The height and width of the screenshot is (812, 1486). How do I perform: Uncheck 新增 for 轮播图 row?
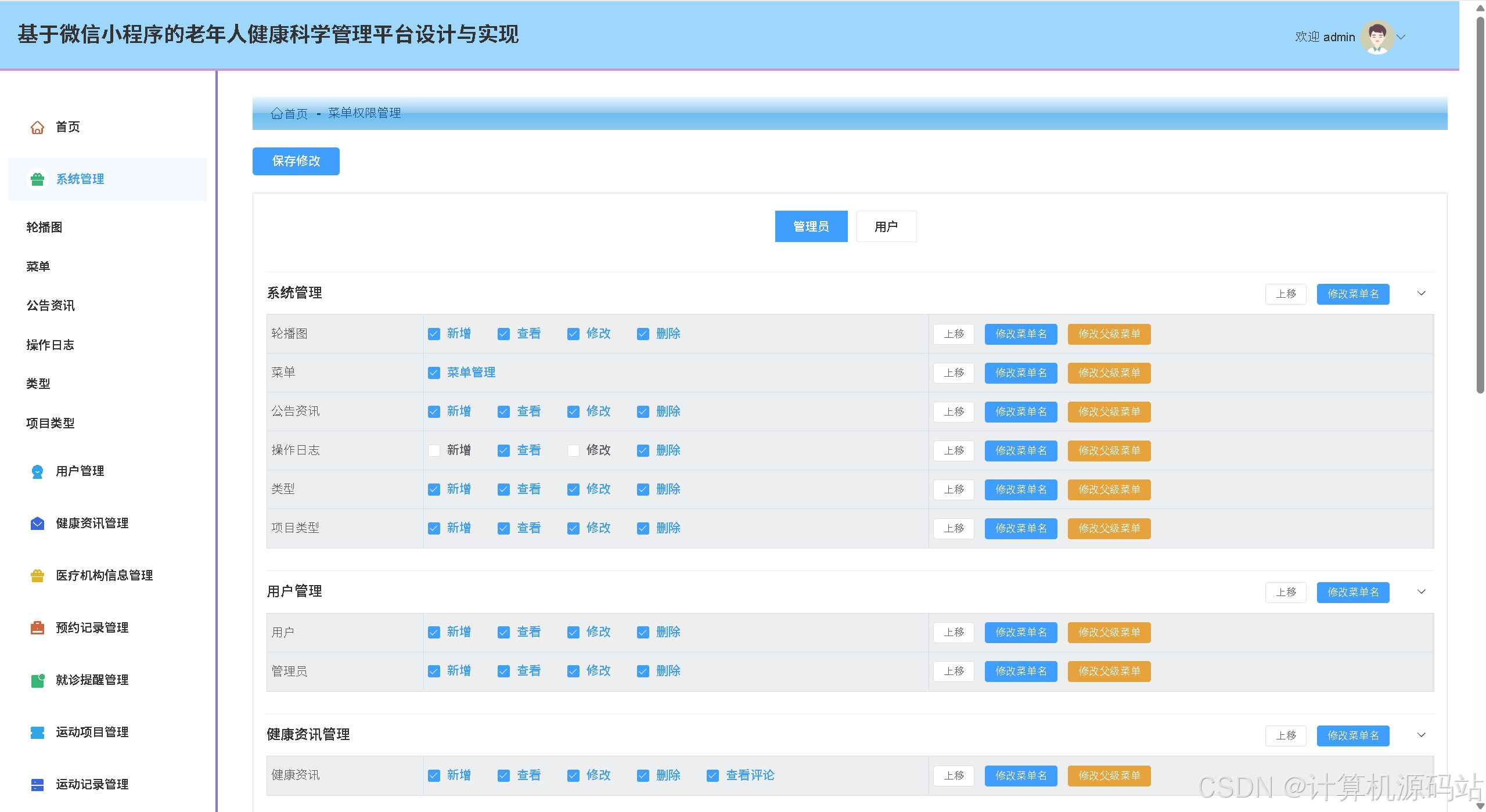(434, 334)
